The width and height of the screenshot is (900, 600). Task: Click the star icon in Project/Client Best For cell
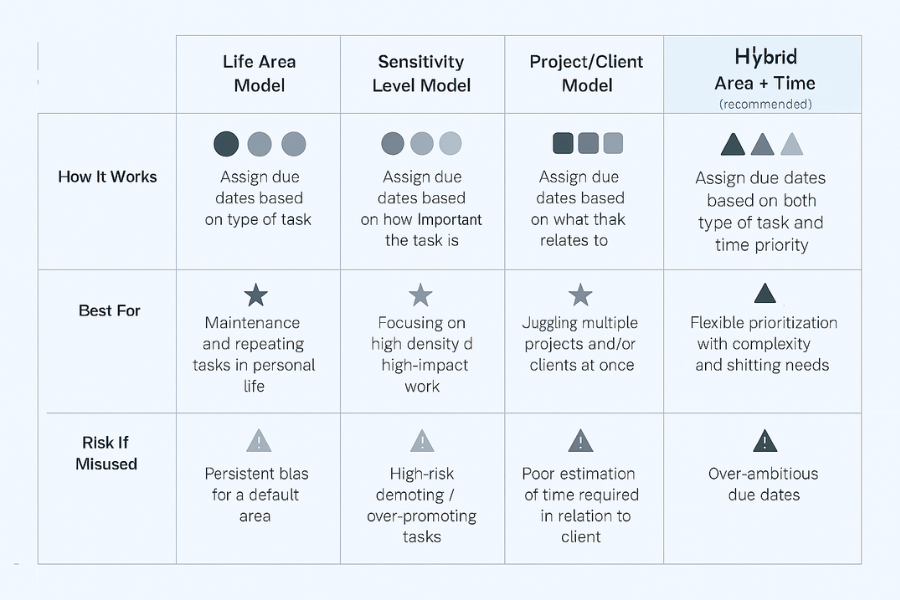tap(580, 295)
